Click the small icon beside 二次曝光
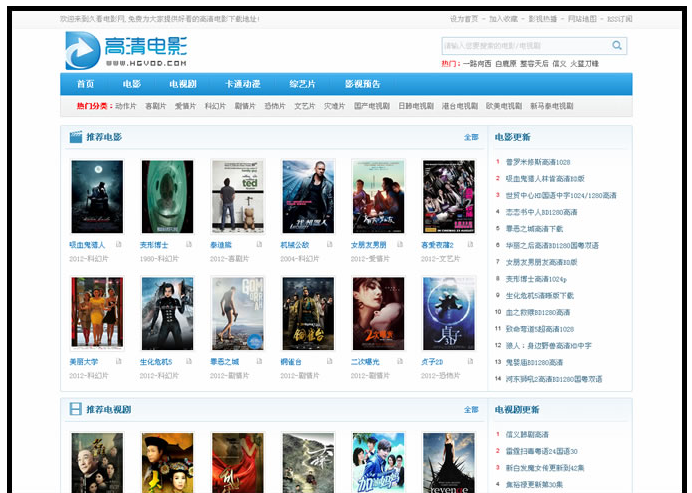This screenshot has height=493, width=692. (x=400, y=361)
